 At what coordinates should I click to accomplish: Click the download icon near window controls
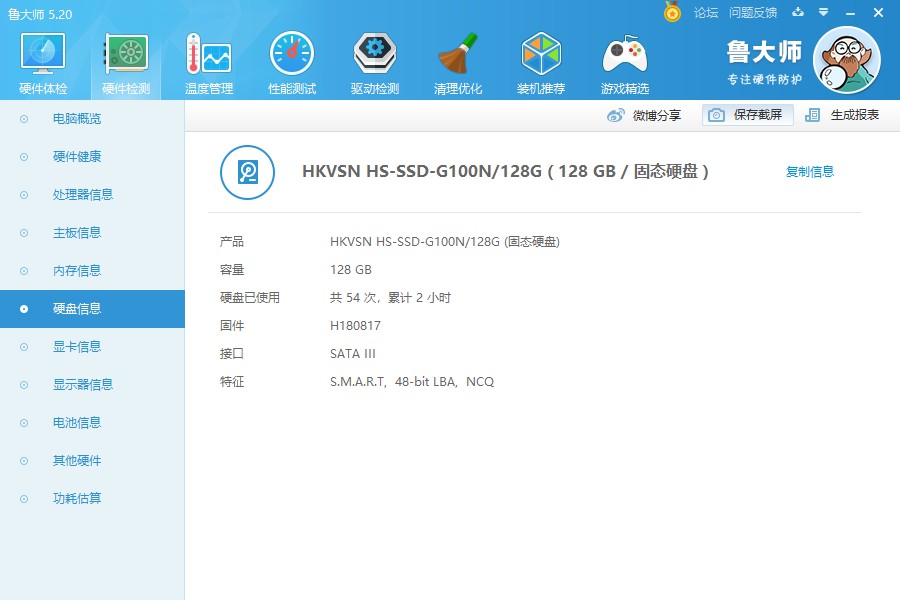tap(797, 13)
